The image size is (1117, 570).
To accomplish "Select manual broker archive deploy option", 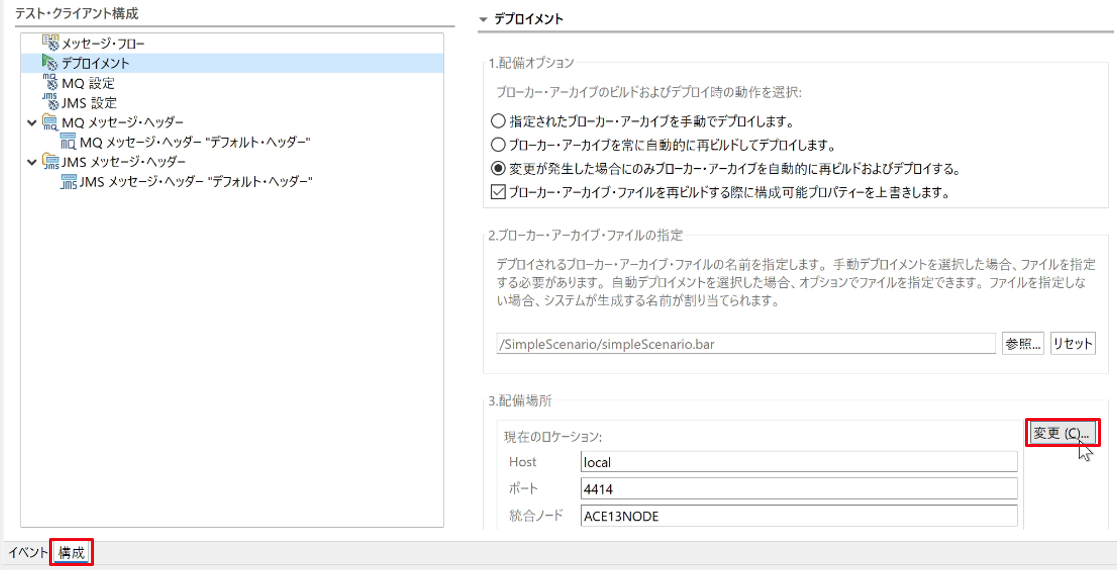I will point(499,121).
